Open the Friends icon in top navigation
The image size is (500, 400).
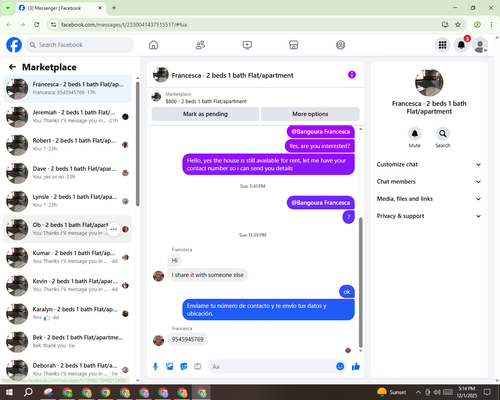pyautogui.click(x=200, y=45)
